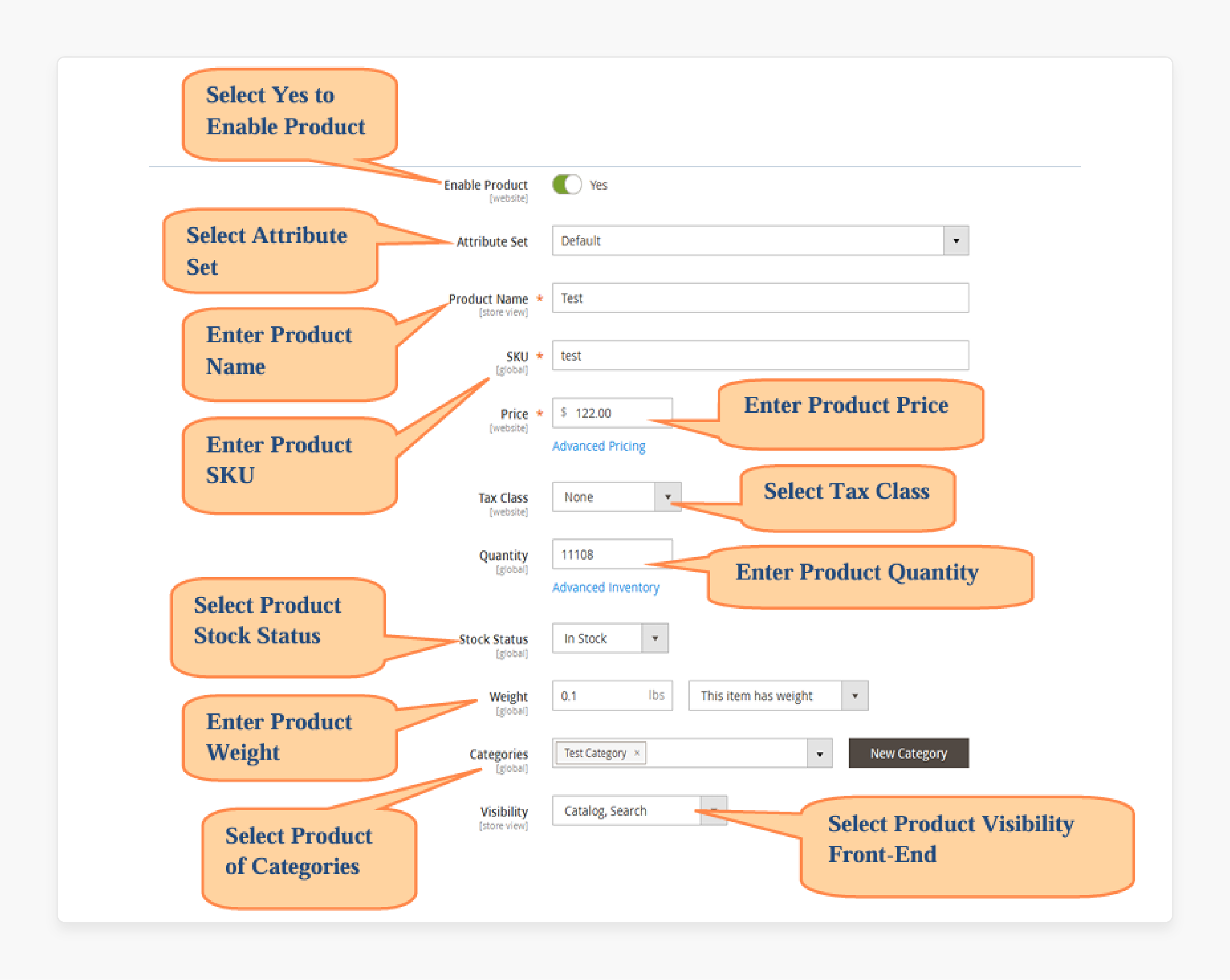Click the Test Category tag label
The image size is (1230, 980).
[x=595, y=753]
